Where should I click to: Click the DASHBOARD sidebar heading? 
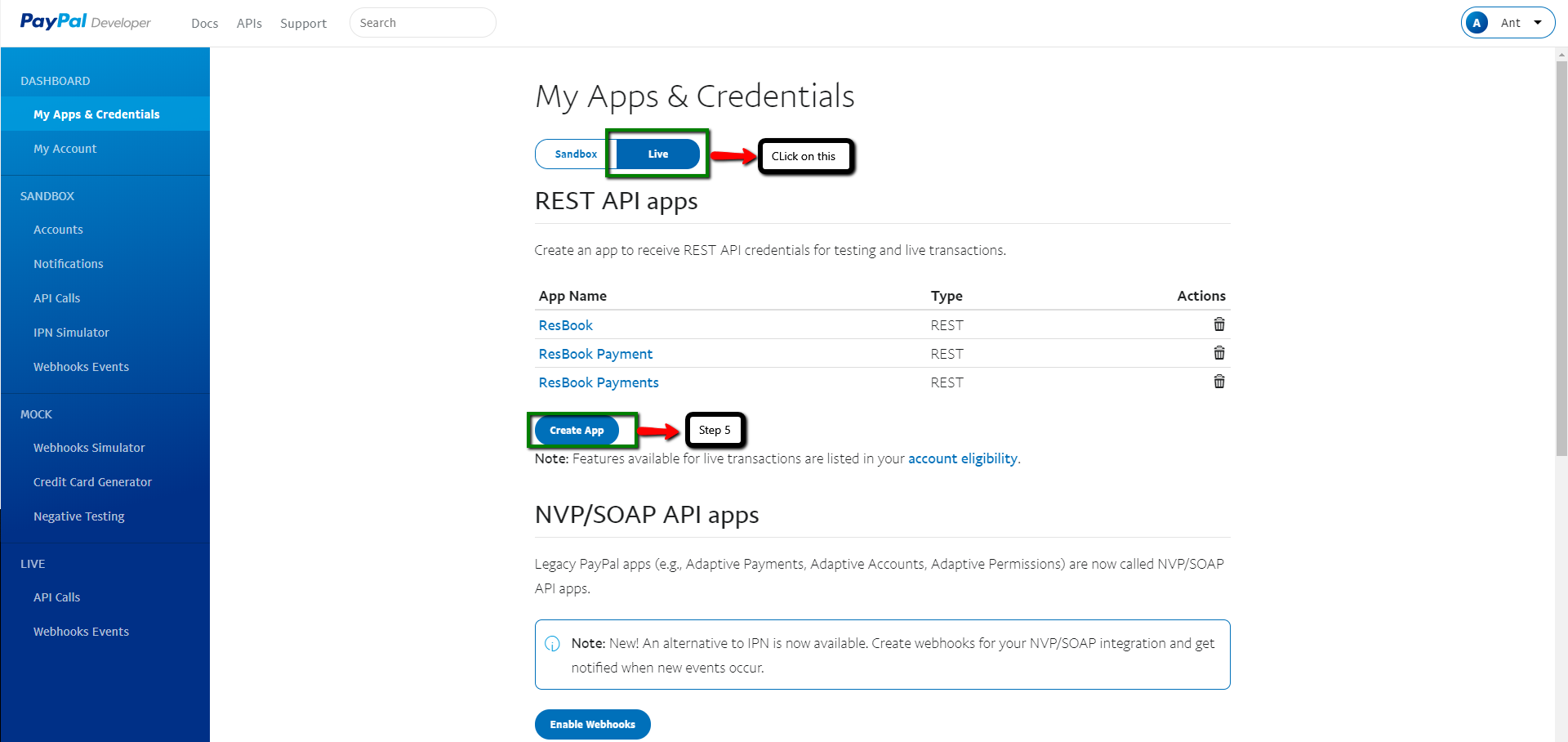tap(56, 81)
